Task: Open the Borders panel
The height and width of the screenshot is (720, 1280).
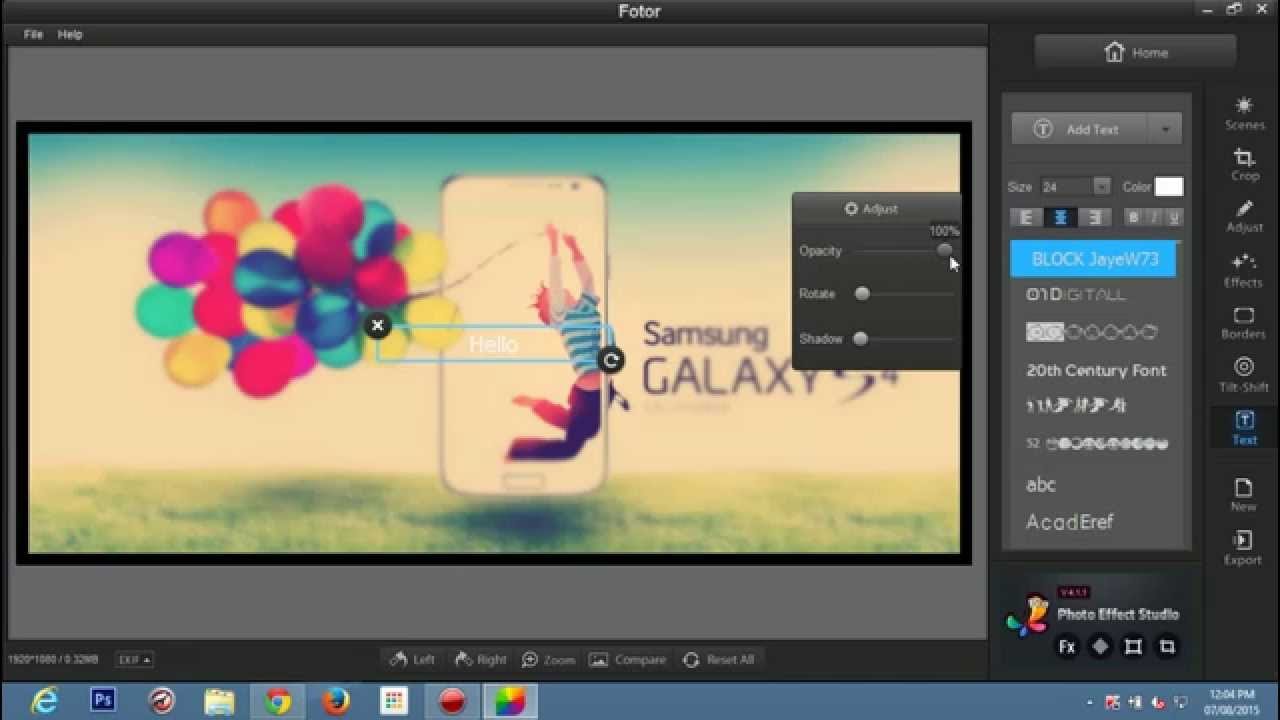Action: [1244, 323]
